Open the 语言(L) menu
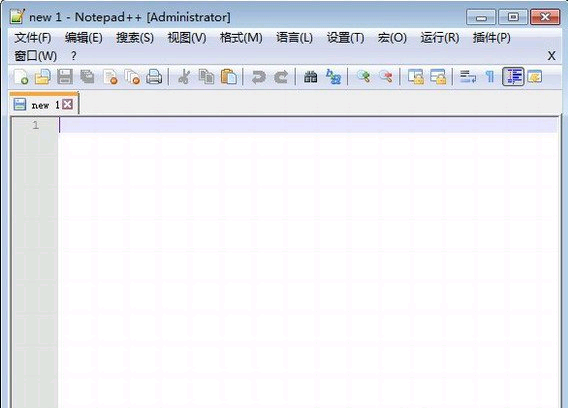568x408 pixels. [294, 38]
